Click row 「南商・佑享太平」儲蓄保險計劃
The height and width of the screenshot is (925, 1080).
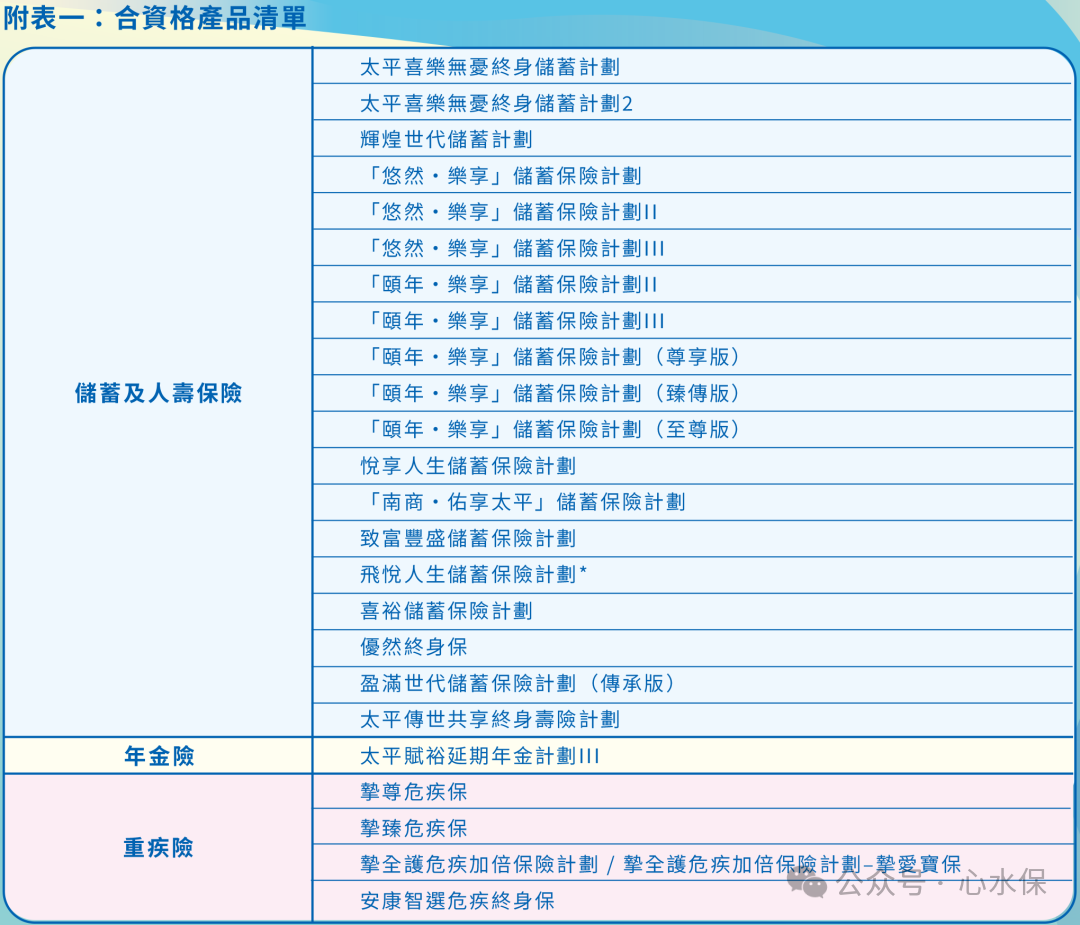click(x=693, y=502)
